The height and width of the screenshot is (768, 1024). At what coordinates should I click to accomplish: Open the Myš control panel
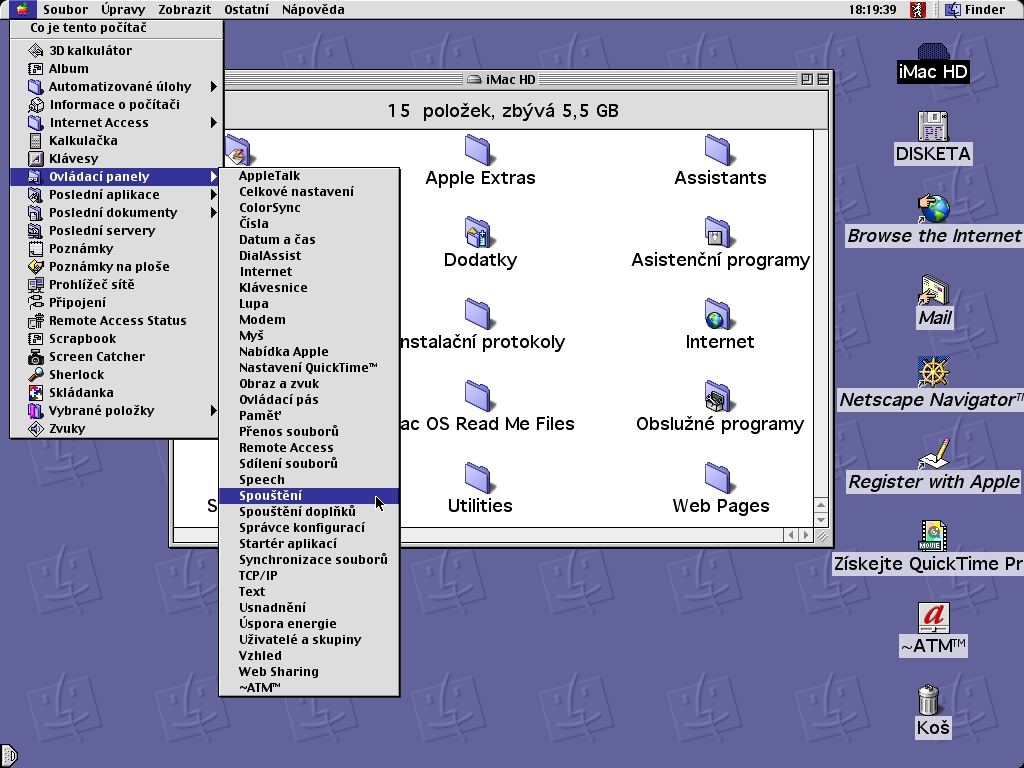click(x=309, y=336)
